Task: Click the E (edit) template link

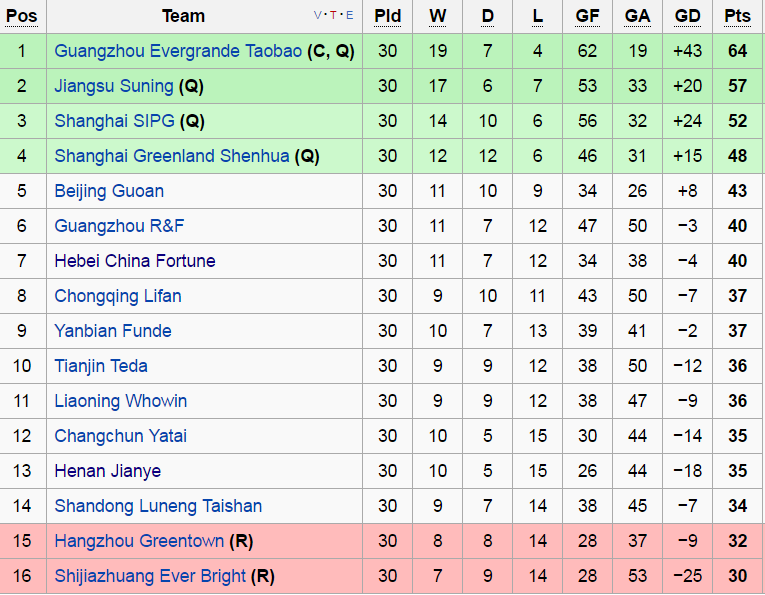Action: (349, 15)
